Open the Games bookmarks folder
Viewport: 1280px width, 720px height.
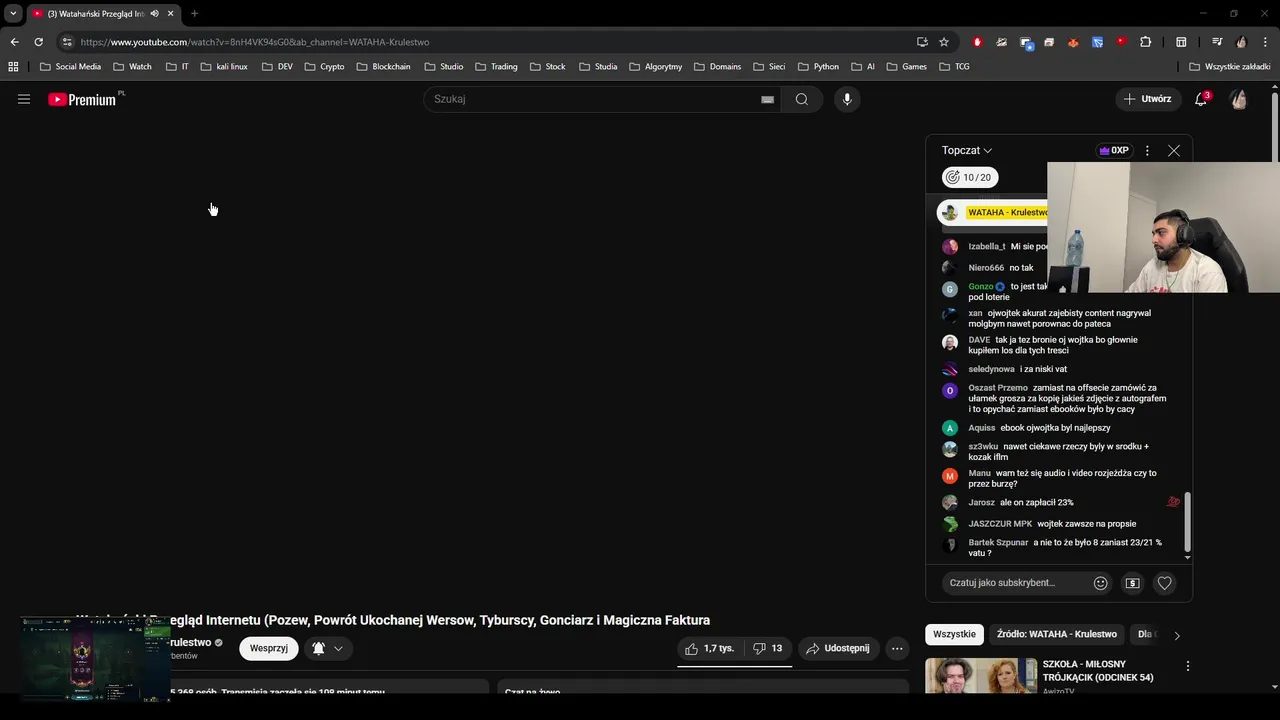click(x=906, y=67)
